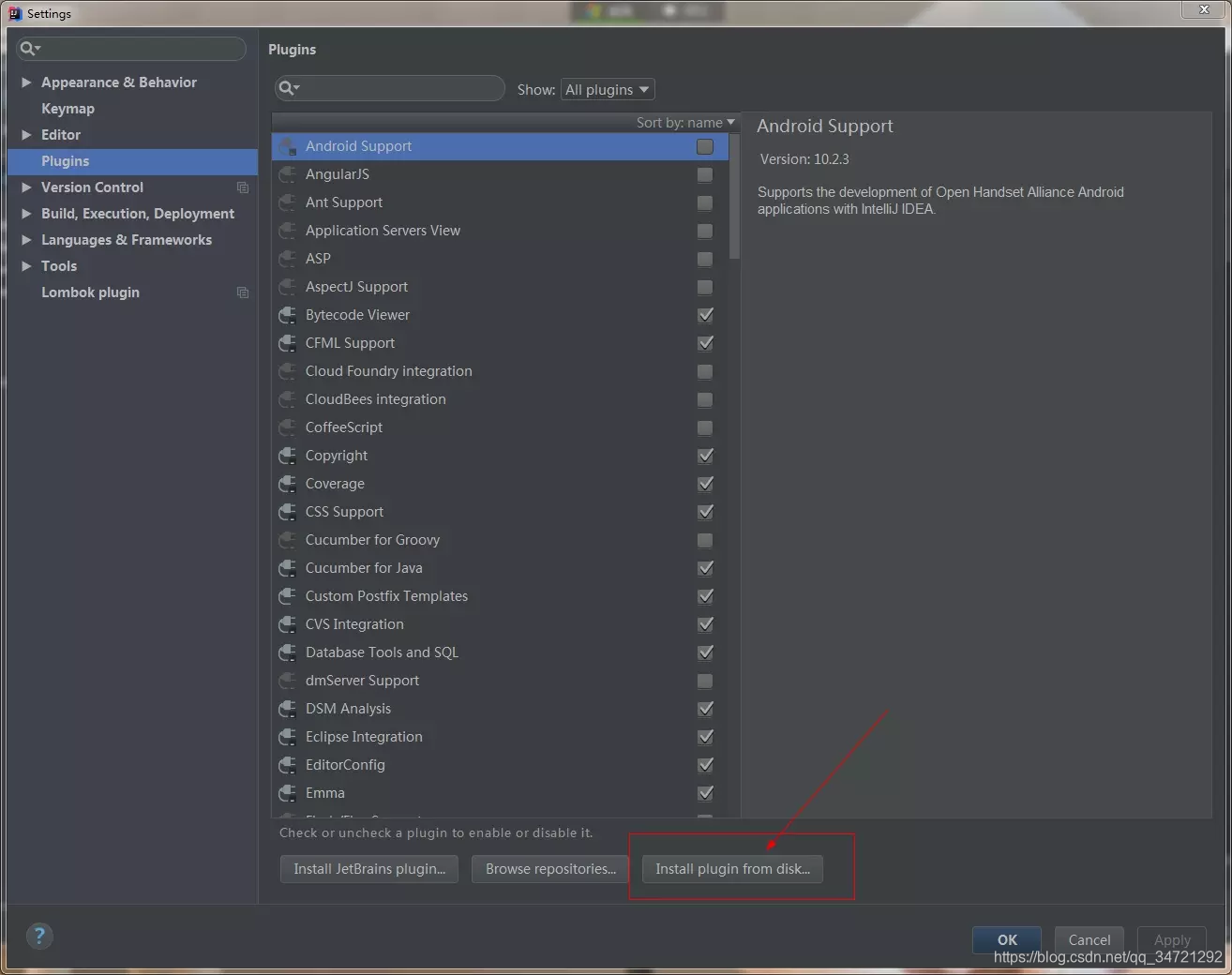Expand Appearance & Behavior settings
1232x975 pixels.
tap(26, 82)
